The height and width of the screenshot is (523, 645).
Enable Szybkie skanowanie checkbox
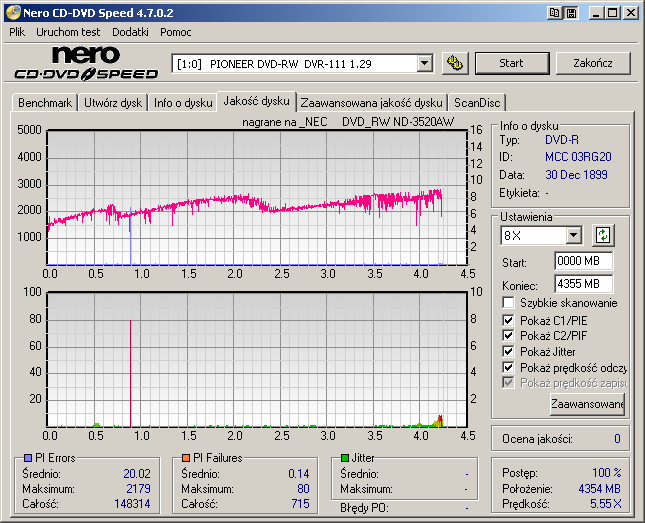[508, 303]
